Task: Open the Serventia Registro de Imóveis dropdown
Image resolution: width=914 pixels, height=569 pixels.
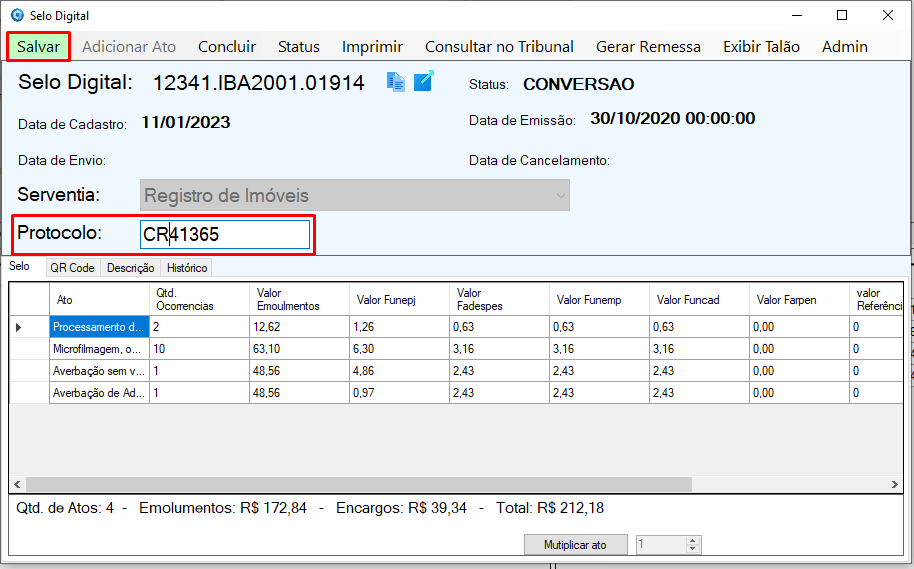Action: pyautogui.click(x=354, y=195)
